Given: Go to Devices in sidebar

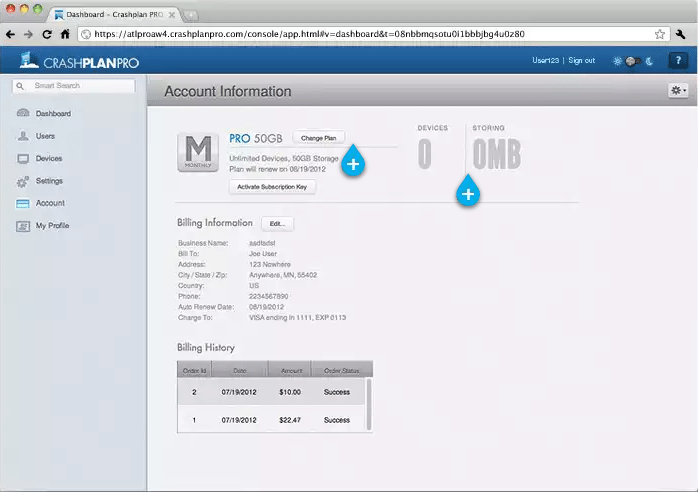Looking at the screenshot, I should (x=49, y=159).
